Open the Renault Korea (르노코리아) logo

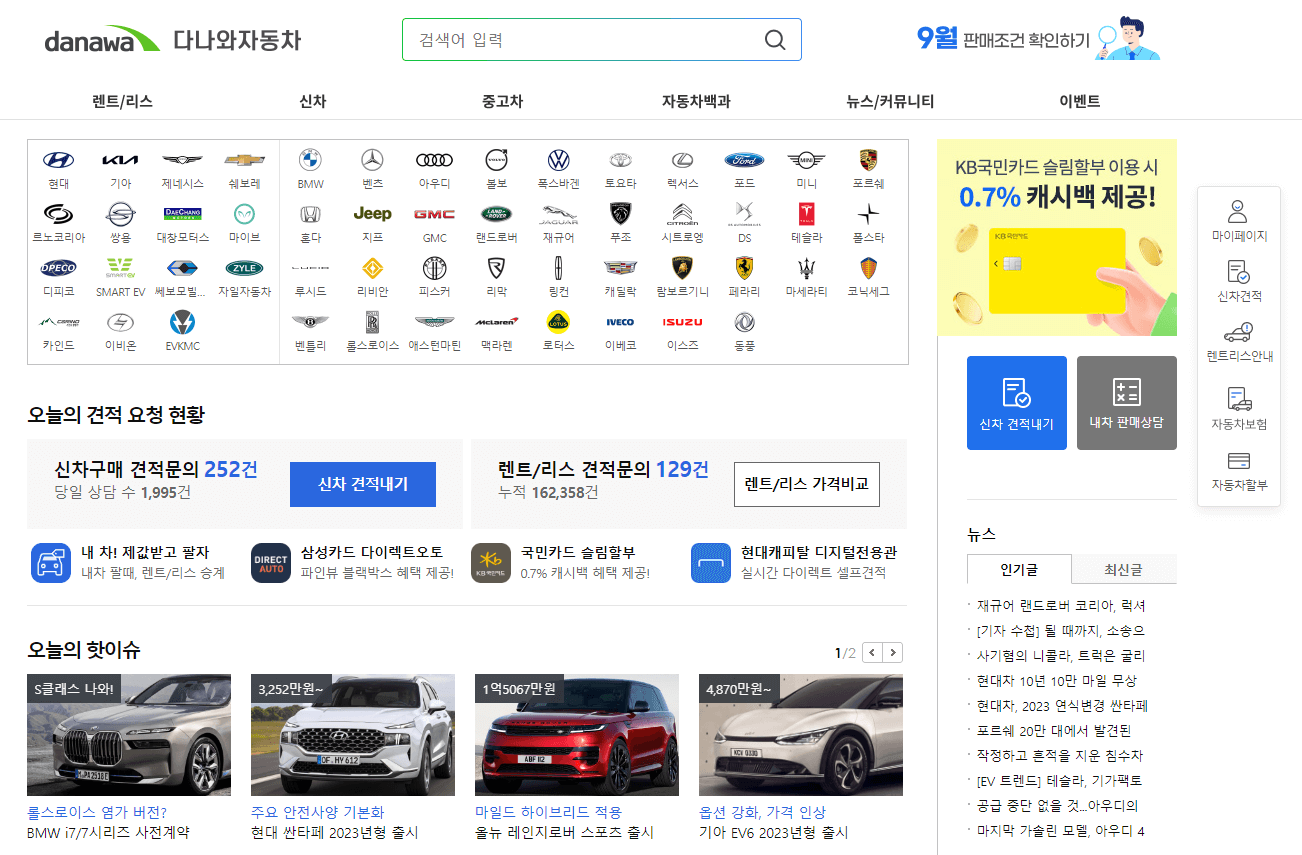(x=58, y=214)
